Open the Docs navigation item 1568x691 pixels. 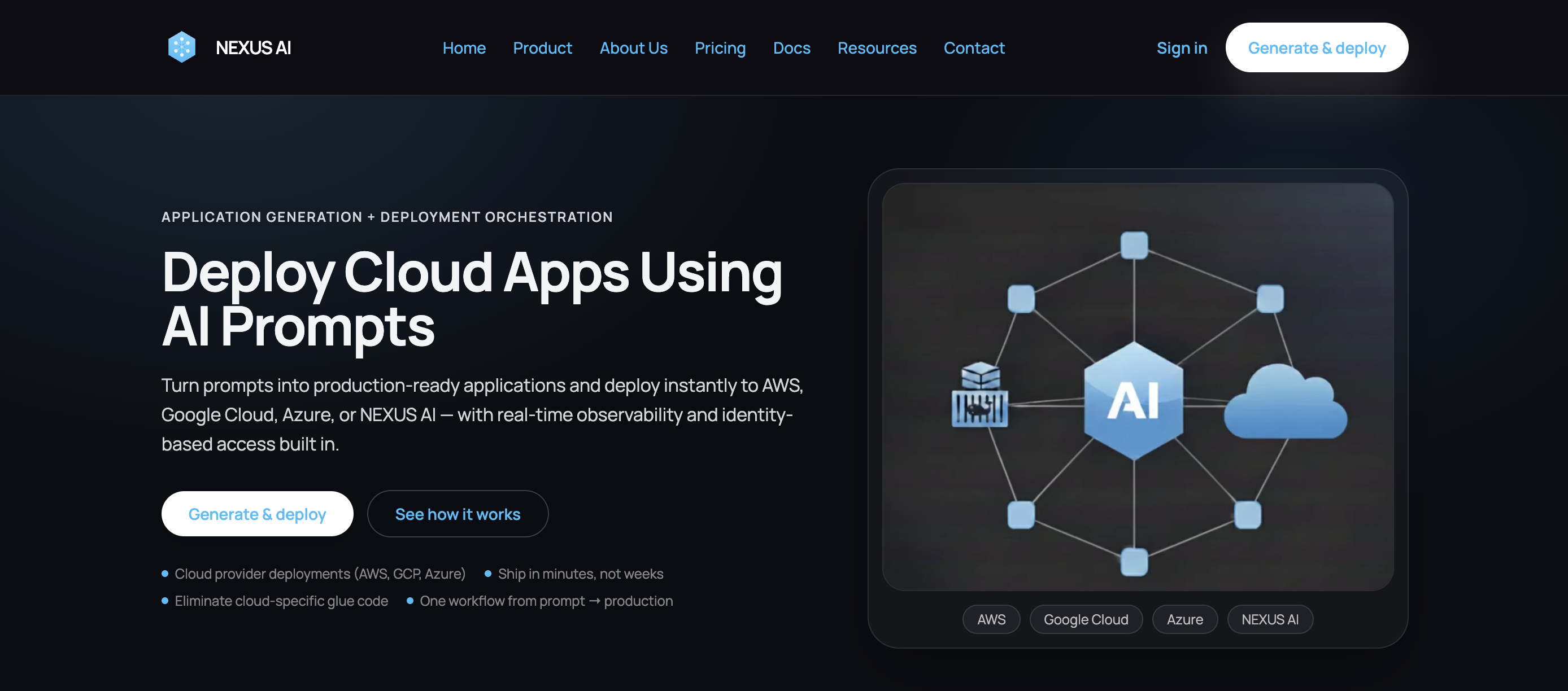coord(791,48)
